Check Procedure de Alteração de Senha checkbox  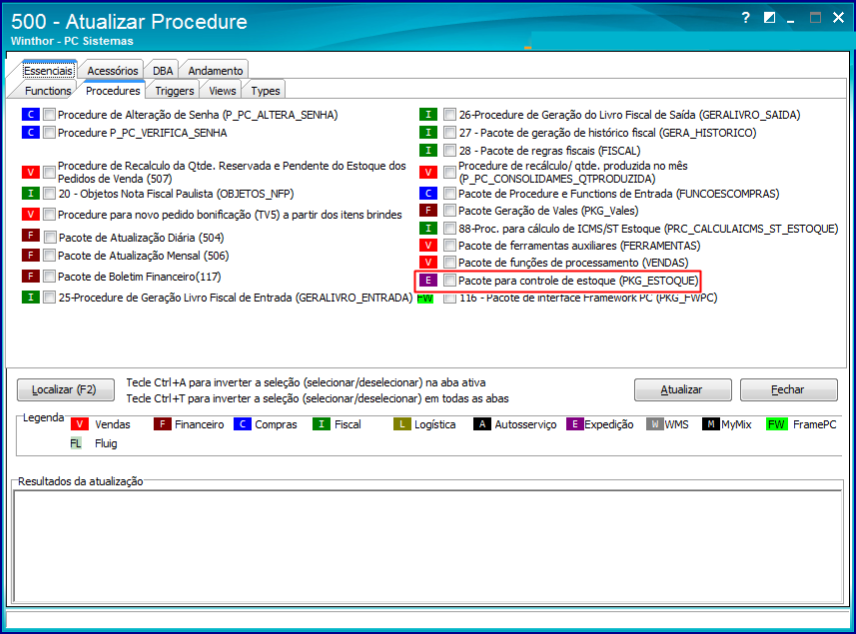(x=49, y=115)
